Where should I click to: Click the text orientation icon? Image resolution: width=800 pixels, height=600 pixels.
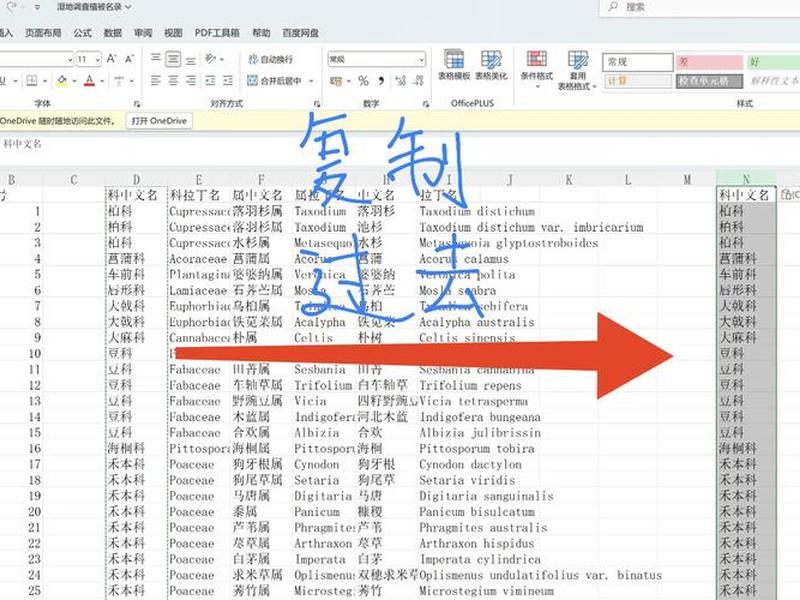tap(211, 59)
